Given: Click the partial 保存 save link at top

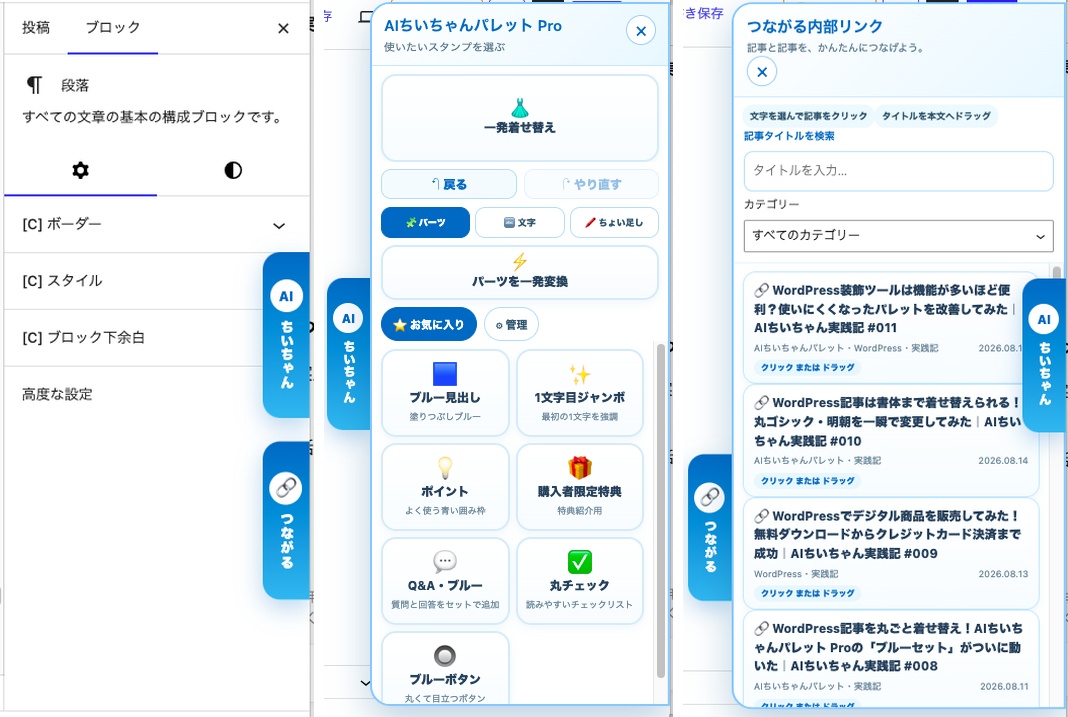Looking at the screenshot, I should coord(704,13).
